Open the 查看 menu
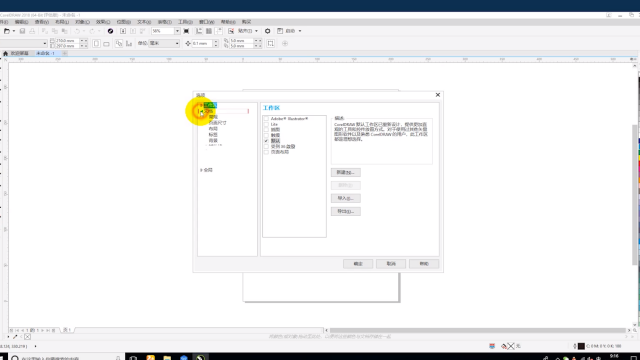 tap(42, 22)
